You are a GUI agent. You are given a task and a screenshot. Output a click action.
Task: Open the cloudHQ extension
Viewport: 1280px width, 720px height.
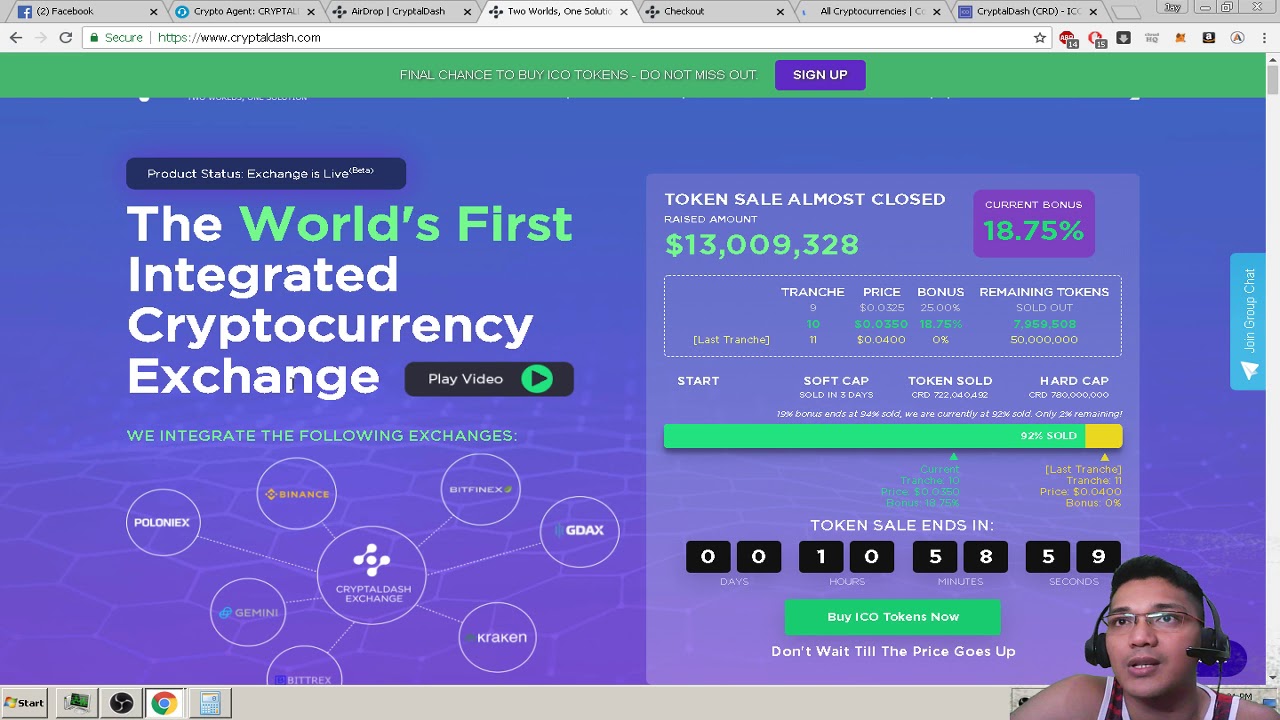pyautogui.click(x=1152, y=38)
